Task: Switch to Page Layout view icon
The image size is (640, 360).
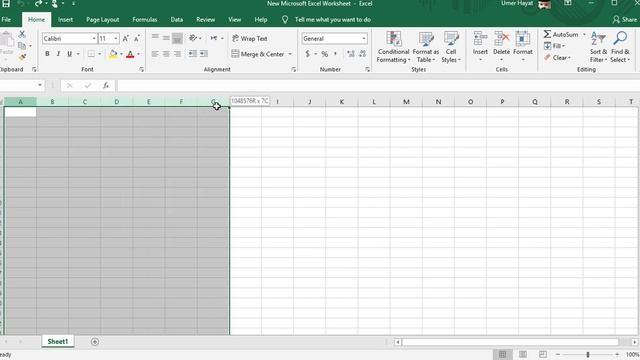Action: pyautogui.click(x=523, y=354)
